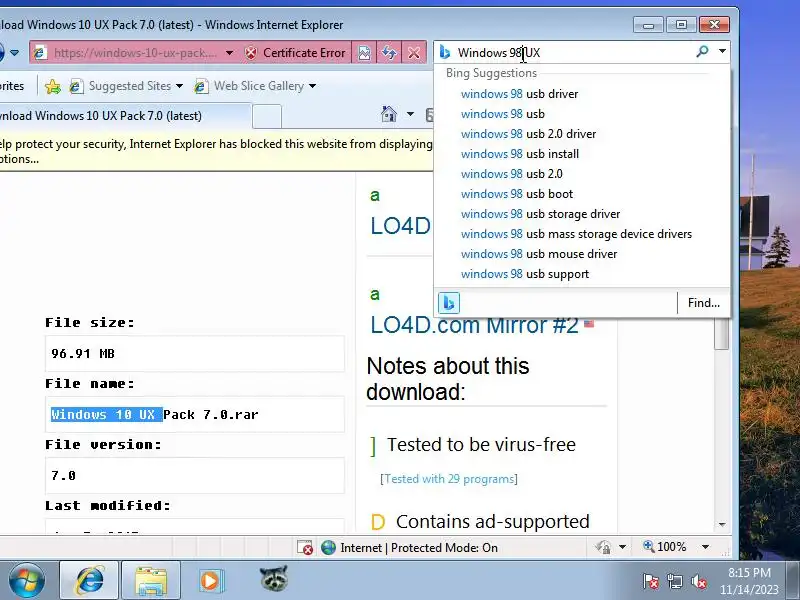Image resolution: width=800 pixels, height=600 pixels.
Task: Click the scrollbar down arrow
Action: (722, 524)
